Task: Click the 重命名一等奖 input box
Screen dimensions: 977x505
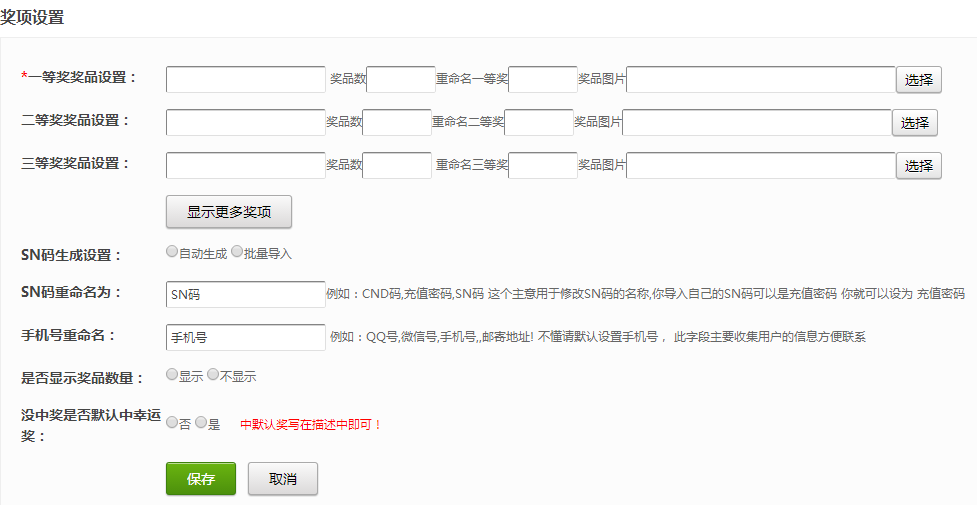Action: point(543,80)
